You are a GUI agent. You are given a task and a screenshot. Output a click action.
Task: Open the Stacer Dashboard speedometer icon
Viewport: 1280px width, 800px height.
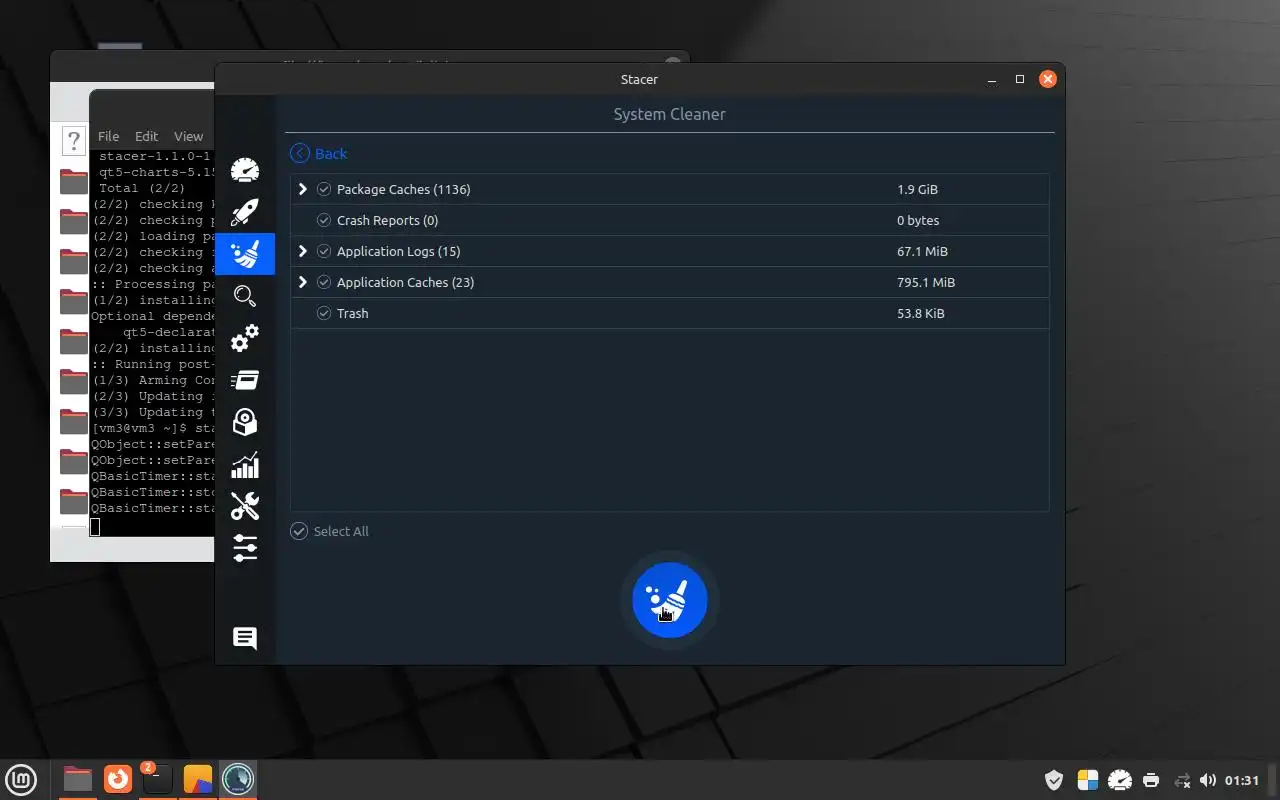click(245, 170)
